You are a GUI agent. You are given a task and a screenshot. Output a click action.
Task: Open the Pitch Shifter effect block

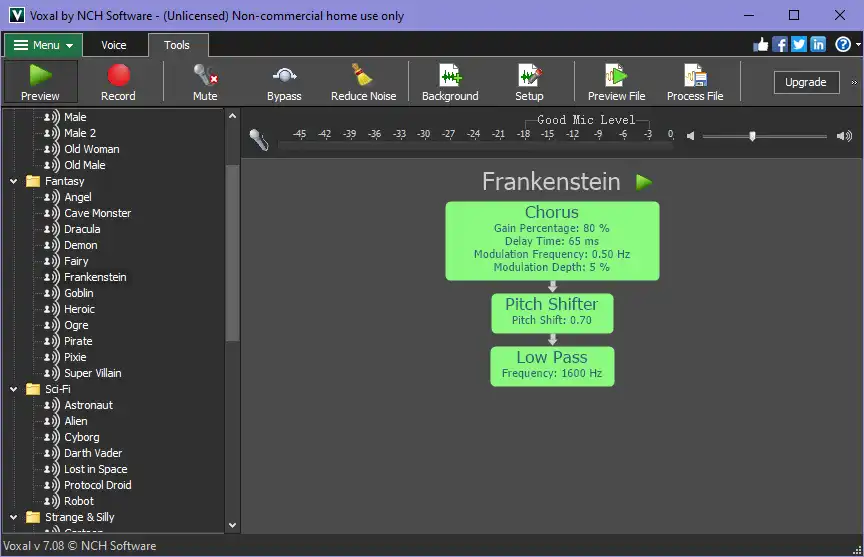(552, 313)
